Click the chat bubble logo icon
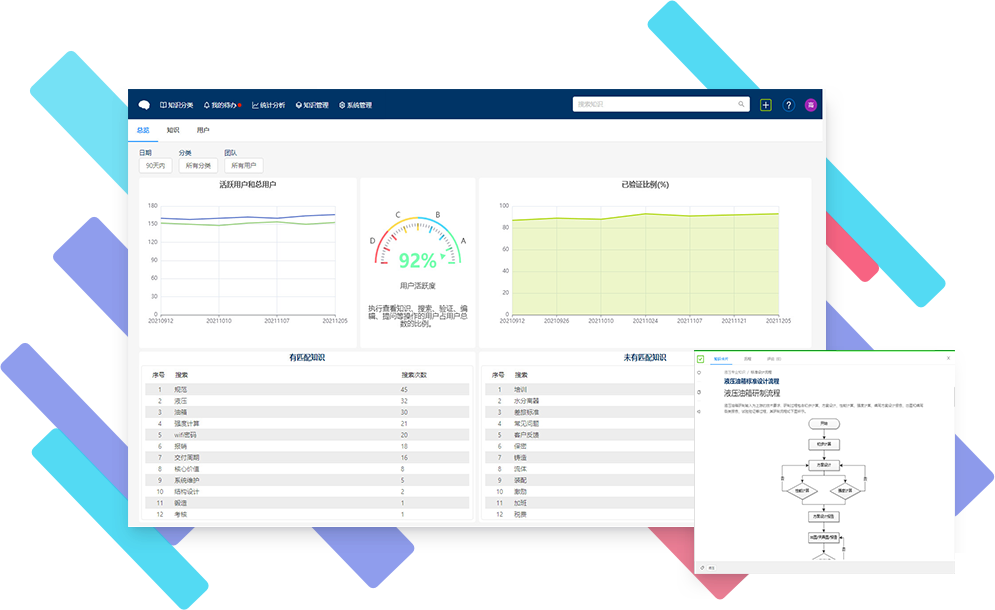The image size is (995, 610). pos(144,104)
